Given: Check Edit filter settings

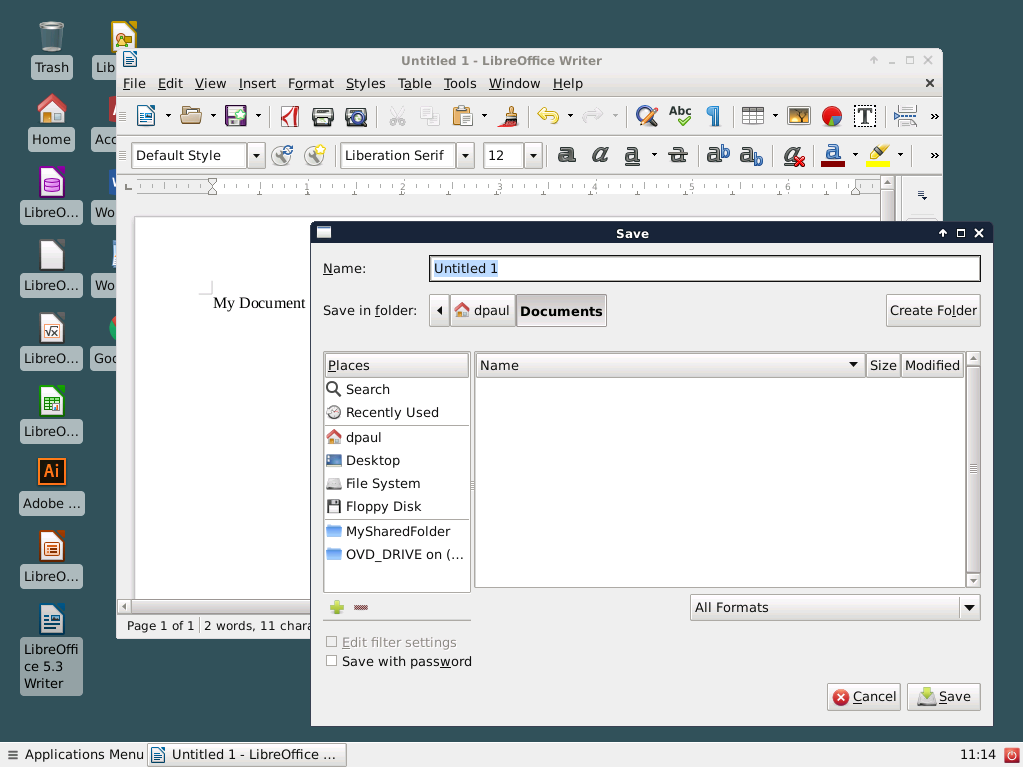Looking at the screenshot, I should (331, 642).
